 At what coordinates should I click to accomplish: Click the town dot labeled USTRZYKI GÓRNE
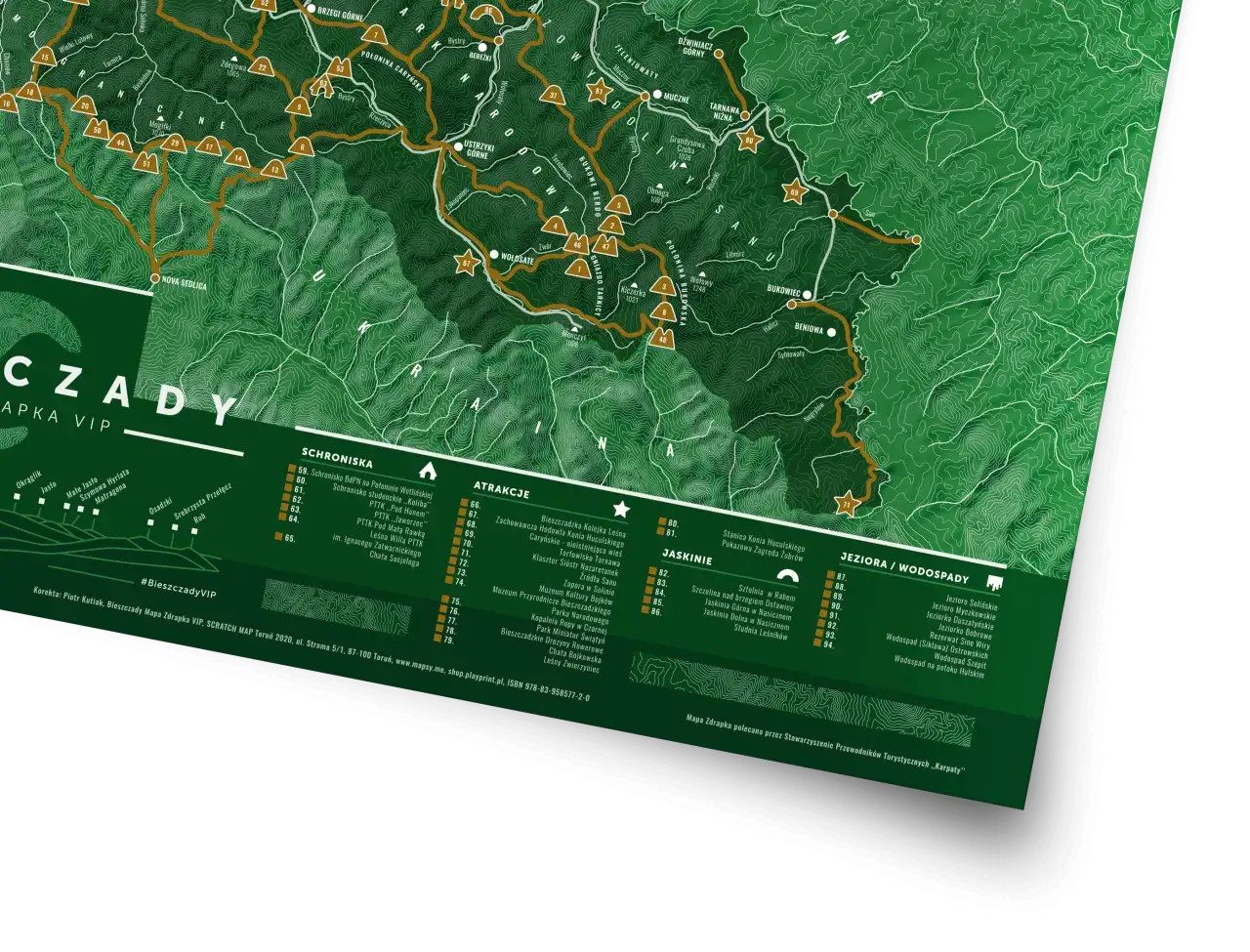coord(458,146)
